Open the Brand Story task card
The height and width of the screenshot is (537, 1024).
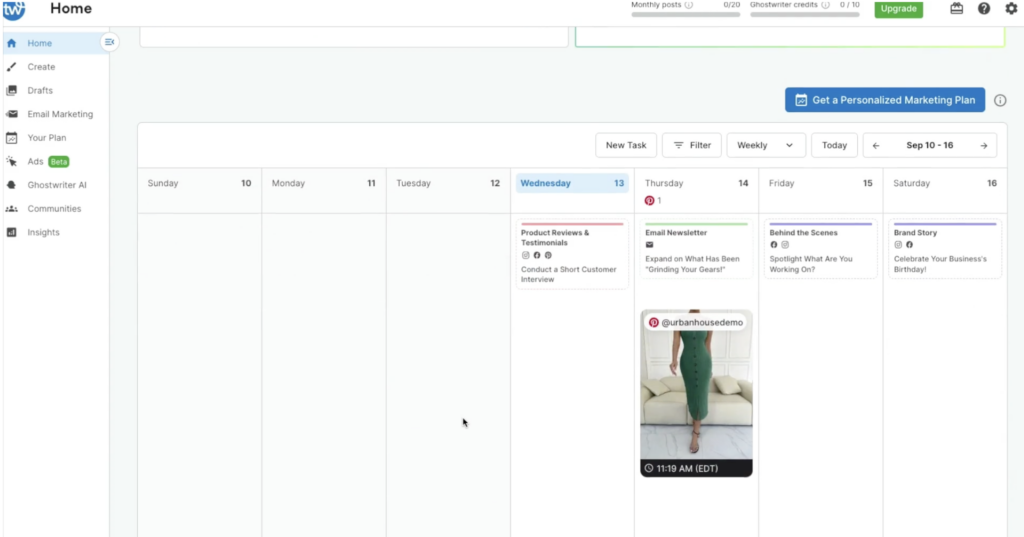pos(945,249)
